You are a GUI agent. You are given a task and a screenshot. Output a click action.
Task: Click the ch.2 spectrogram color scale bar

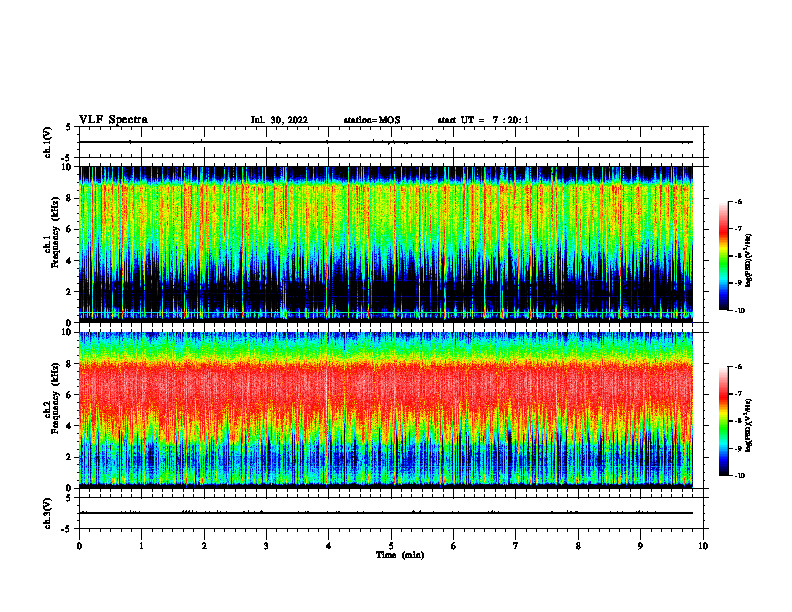coord(723,421)
